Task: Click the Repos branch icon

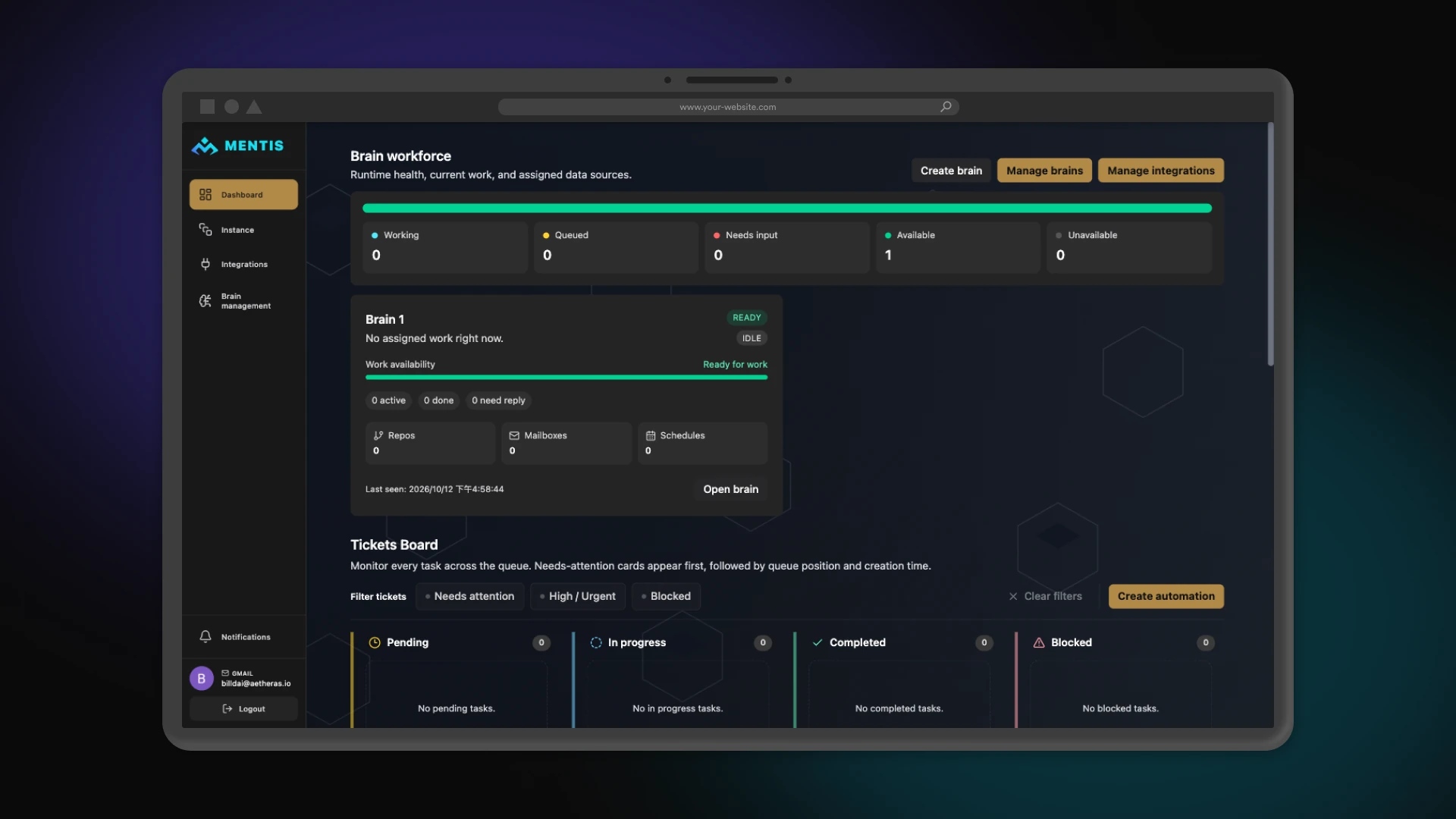Action: [378, 435]
